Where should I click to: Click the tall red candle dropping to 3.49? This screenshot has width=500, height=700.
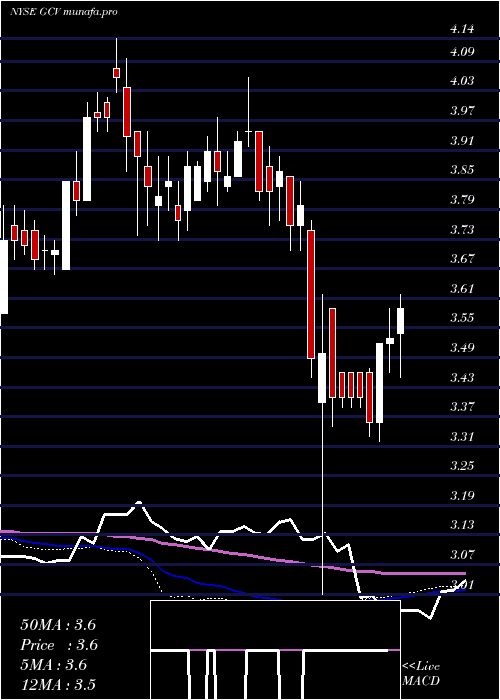coord(311,294)
